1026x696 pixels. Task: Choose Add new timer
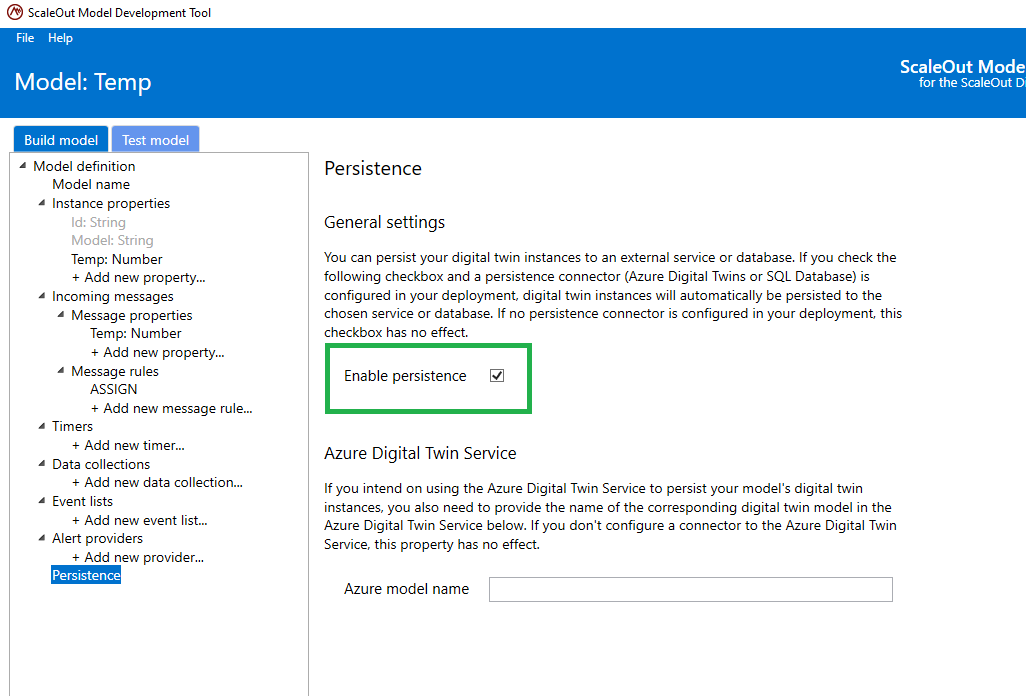pos(128,445)
